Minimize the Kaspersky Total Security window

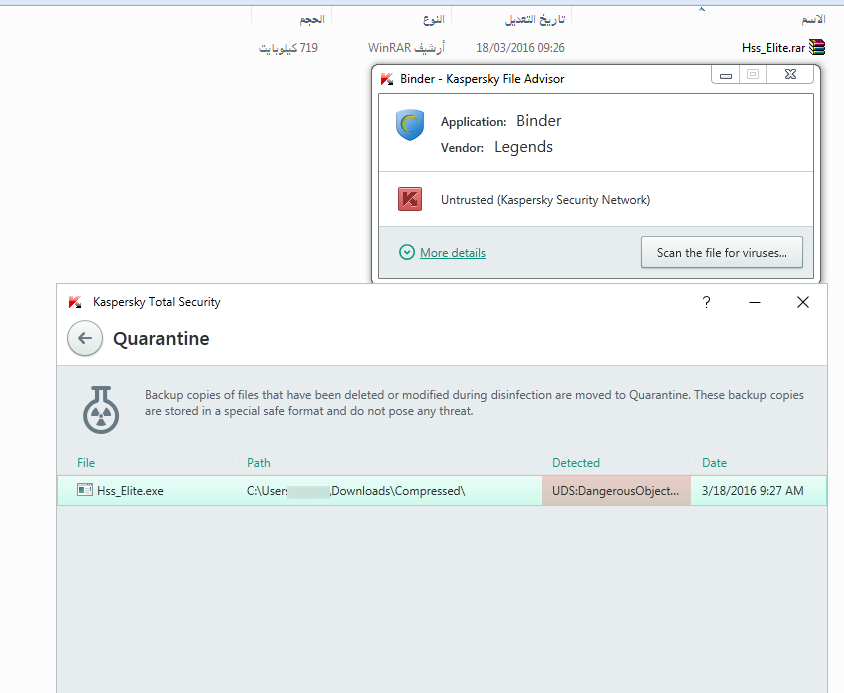point(755,302)
